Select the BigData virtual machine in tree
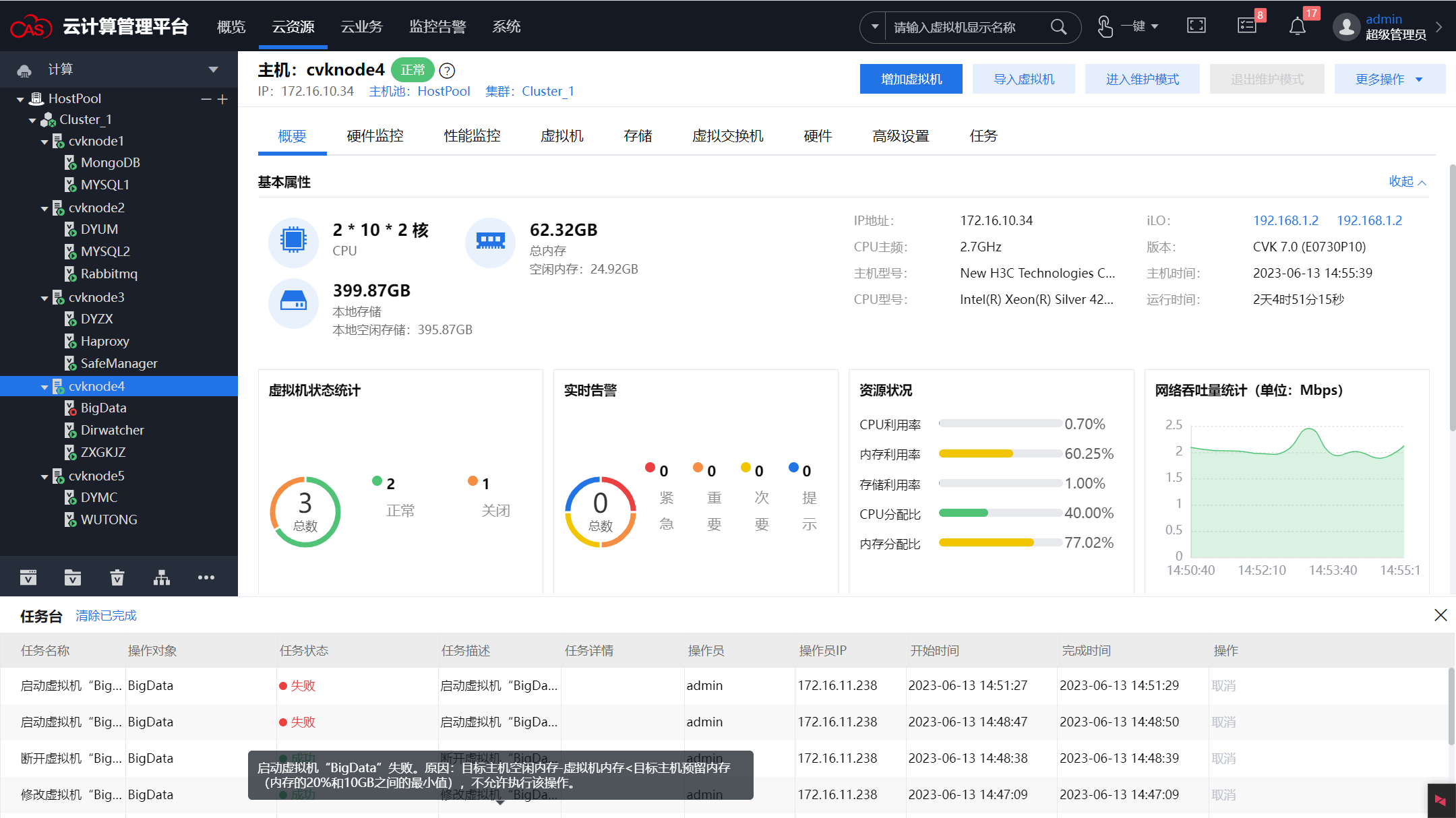Viewport: 1456px width, 818px height. tap(103, 408)
